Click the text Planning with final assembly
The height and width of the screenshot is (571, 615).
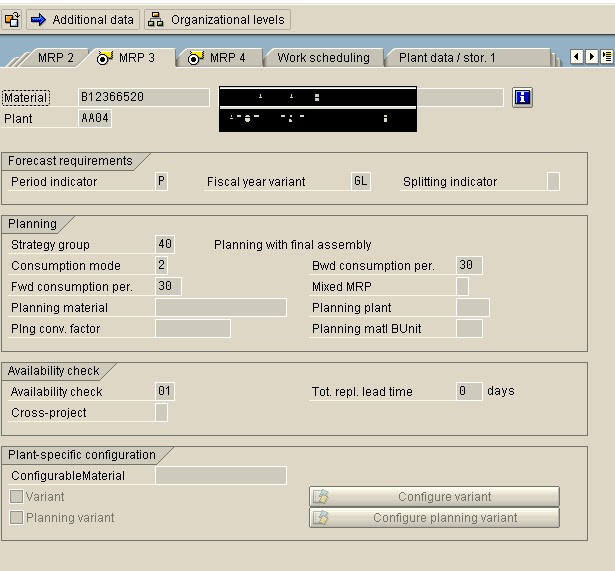coord(292,245)
